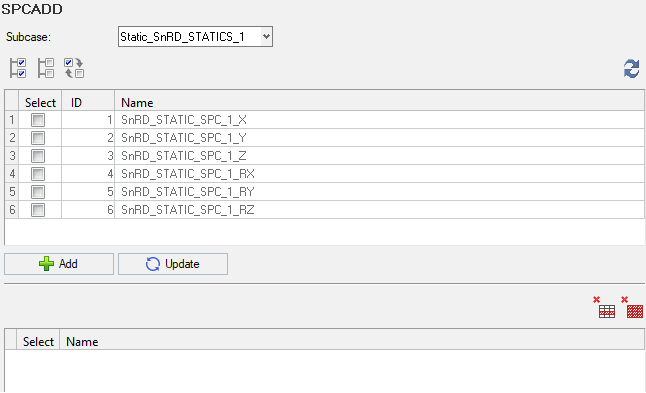Click the deselect all checkboxes icon
The height and width of the screenshot is (393, 646).
point(46,68)
